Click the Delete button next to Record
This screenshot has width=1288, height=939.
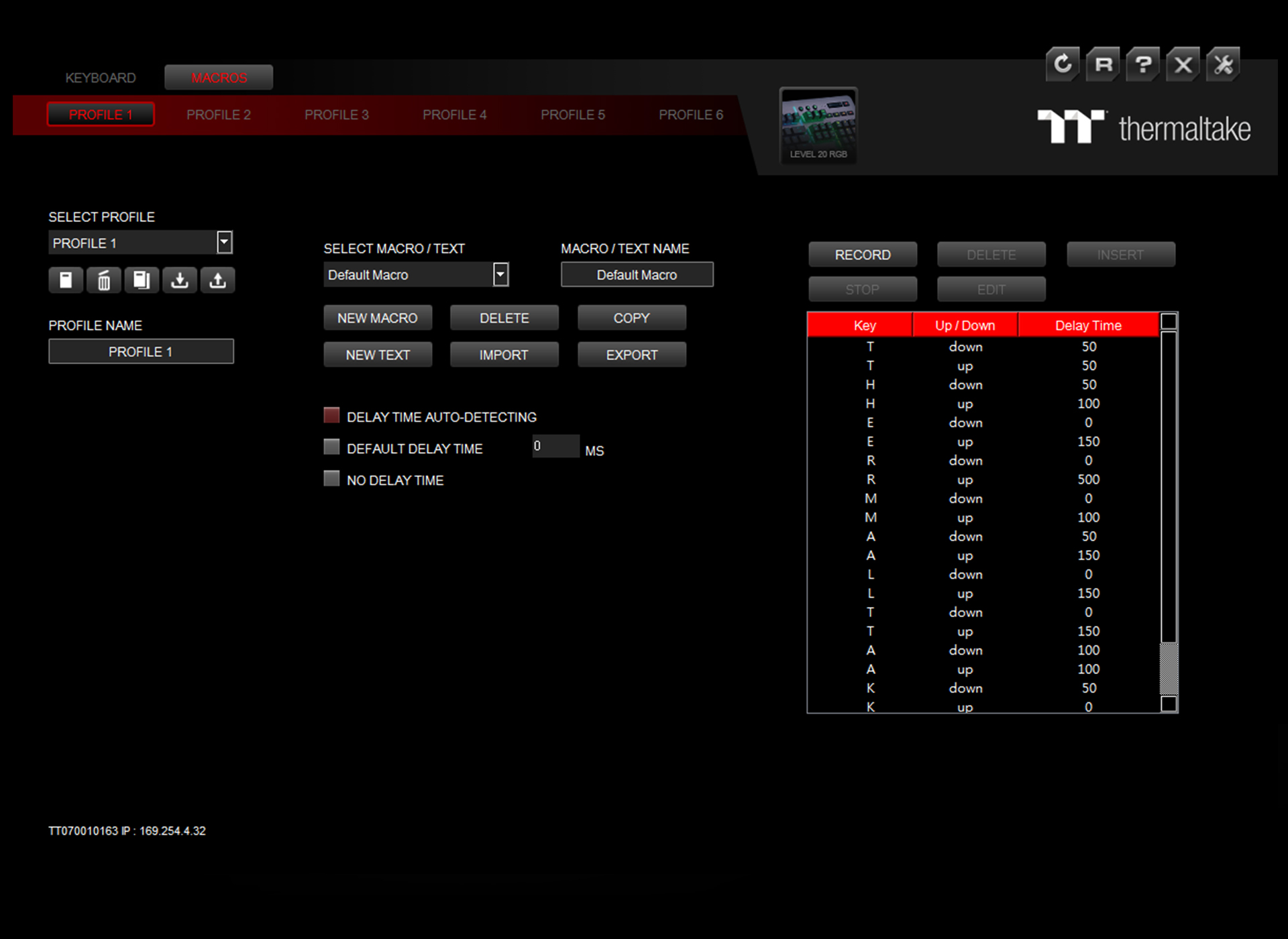(x=991, y=255)
